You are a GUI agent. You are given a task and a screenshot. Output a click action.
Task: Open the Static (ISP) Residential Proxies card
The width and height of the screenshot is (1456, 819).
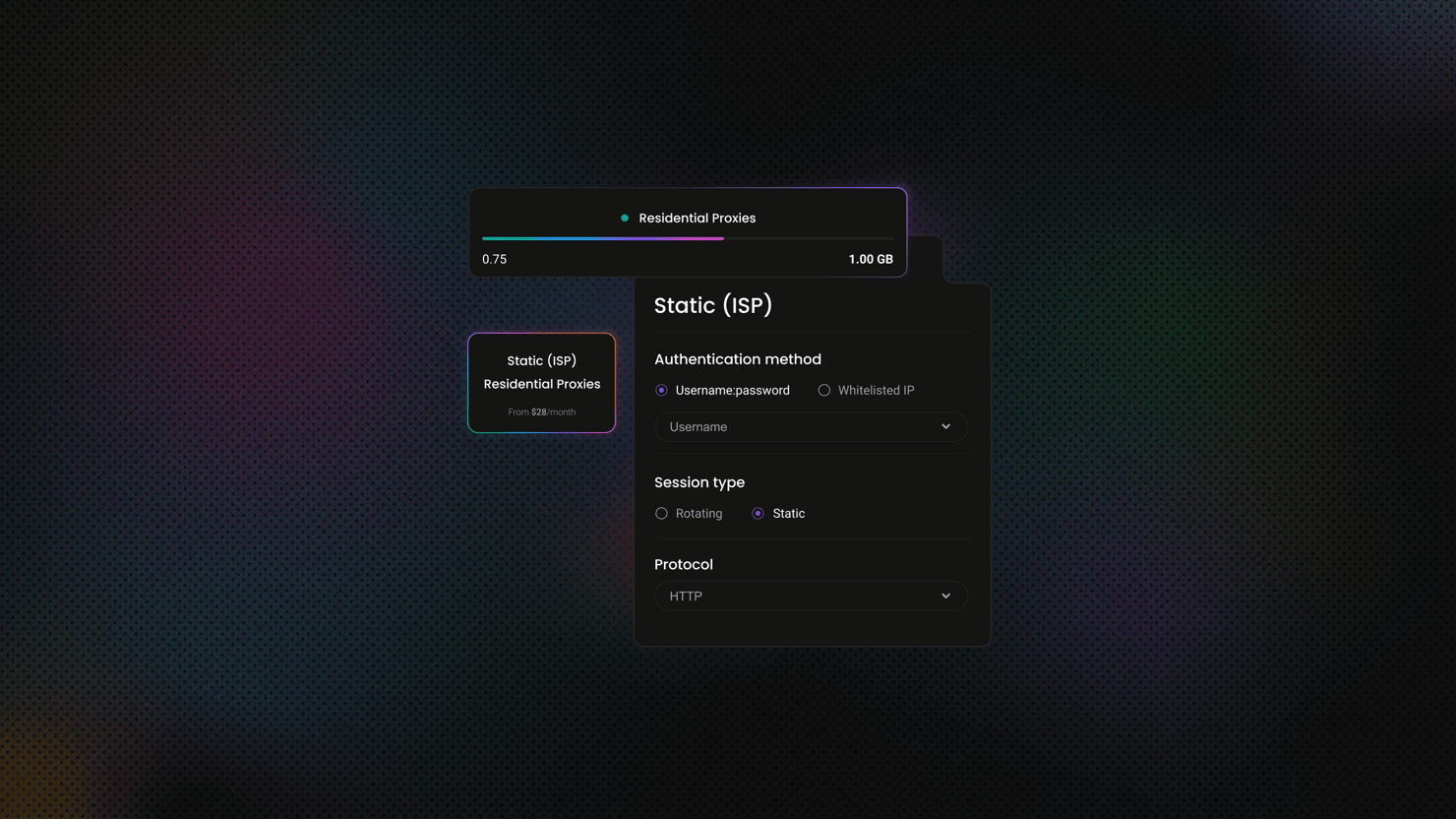pos(541,383)
